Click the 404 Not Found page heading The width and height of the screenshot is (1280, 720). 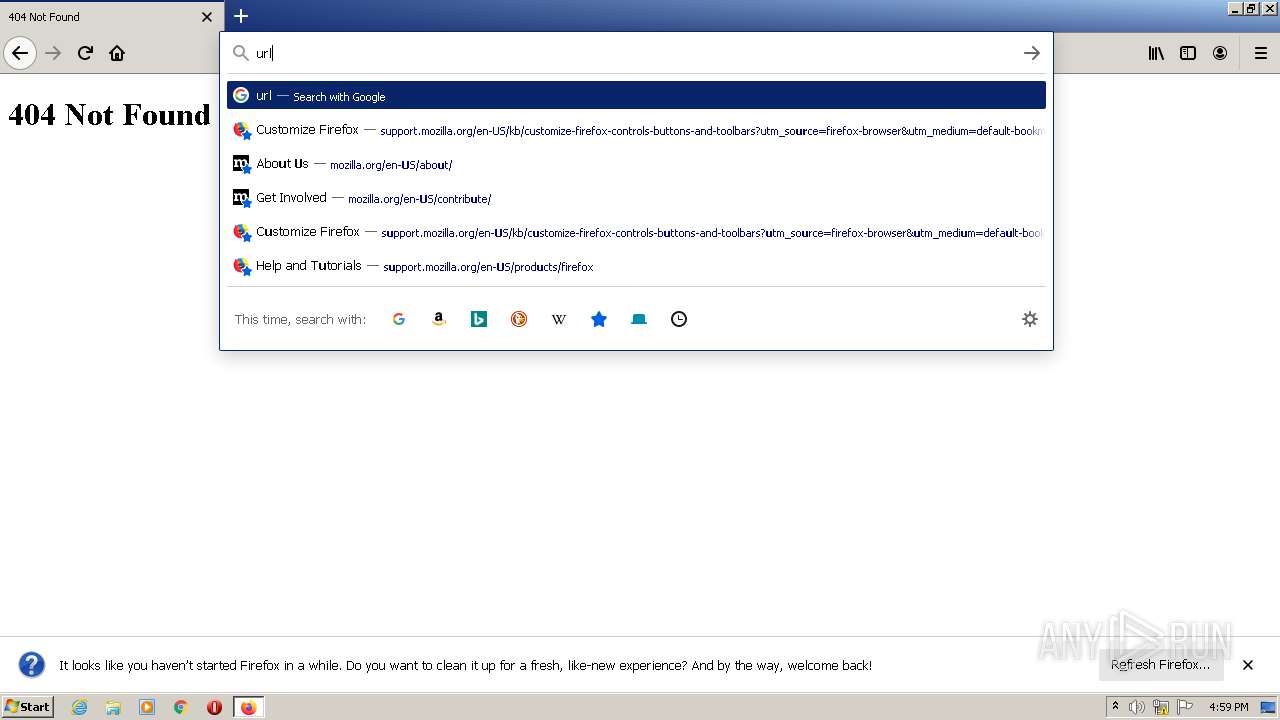[109, 115]
